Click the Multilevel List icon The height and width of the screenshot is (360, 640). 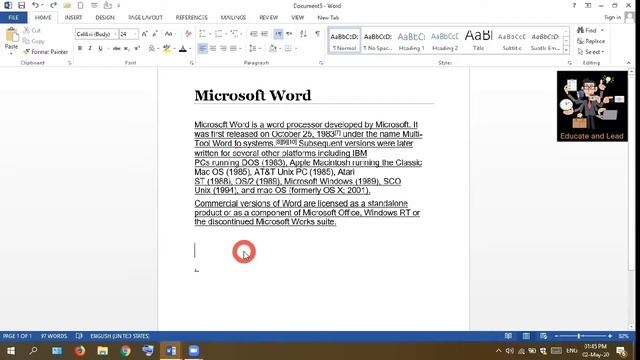(234, 34)
